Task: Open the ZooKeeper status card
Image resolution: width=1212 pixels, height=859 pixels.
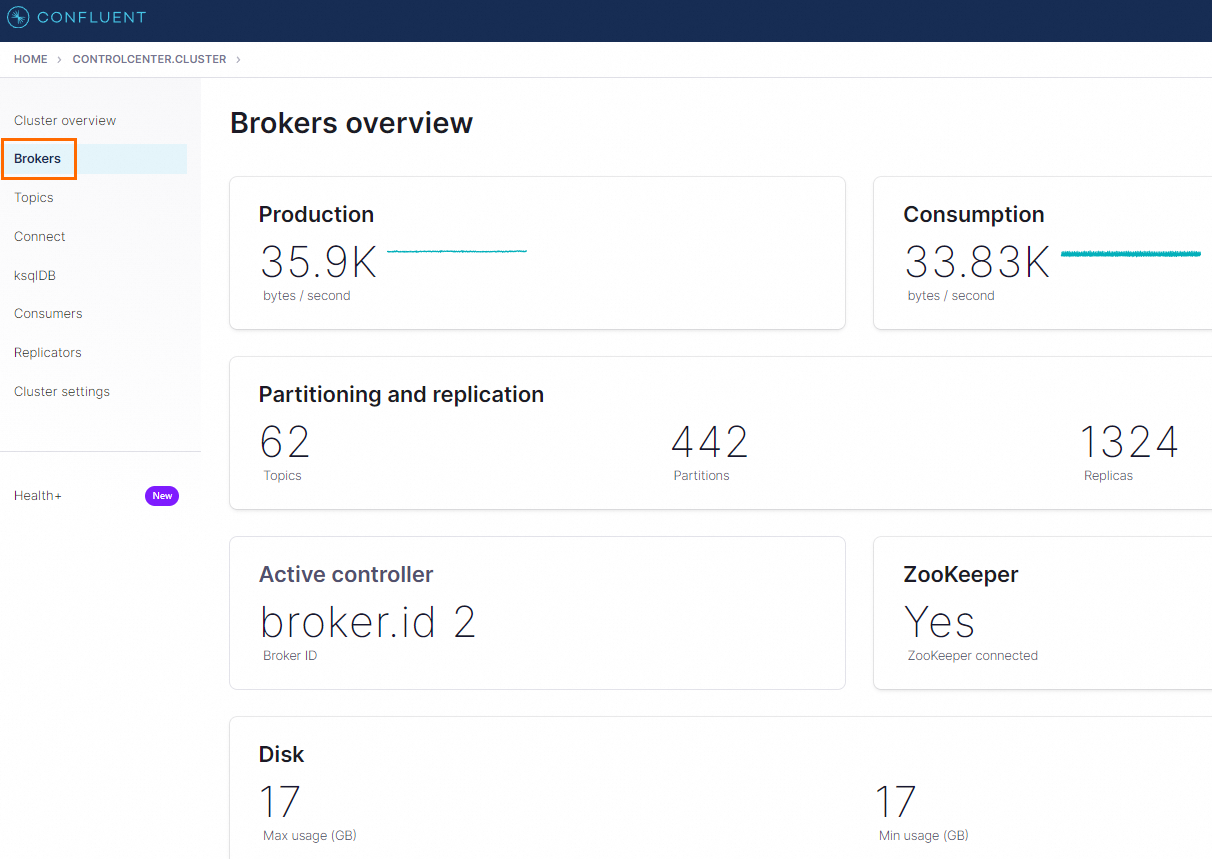Action: tap(1042, 613)
